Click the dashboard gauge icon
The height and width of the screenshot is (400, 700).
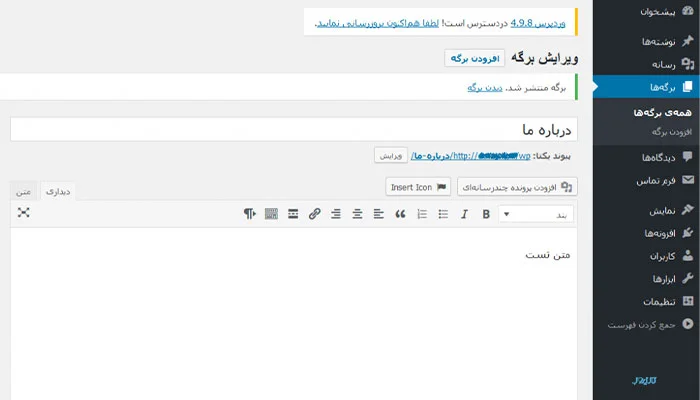688,11
